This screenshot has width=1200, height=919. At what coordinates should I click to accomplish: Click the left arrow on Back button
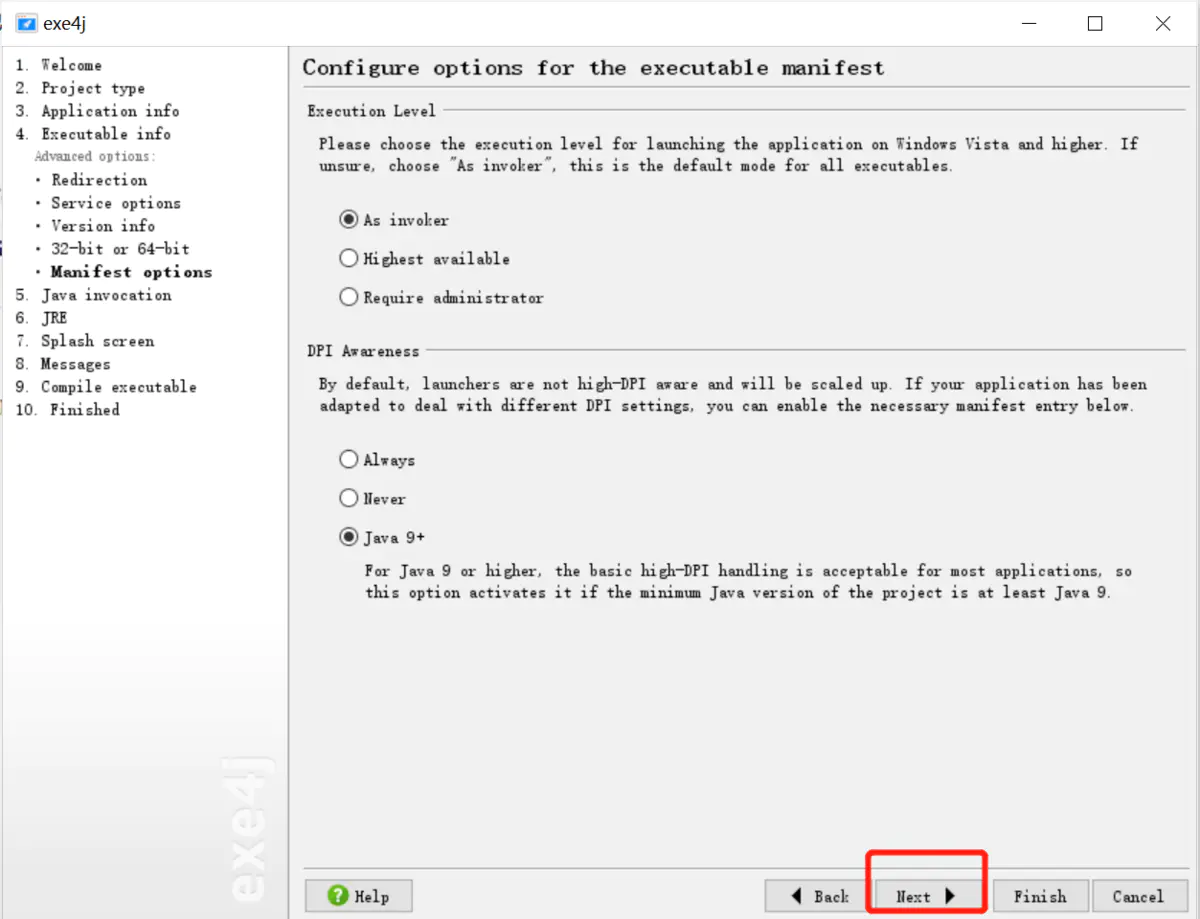coord(797,896)
